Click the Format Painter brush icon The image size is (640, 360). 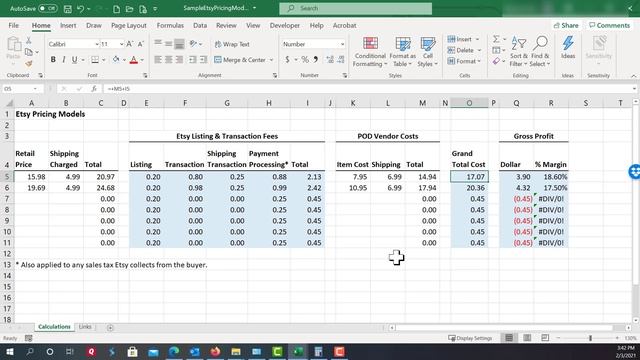[x=29, y=64]
